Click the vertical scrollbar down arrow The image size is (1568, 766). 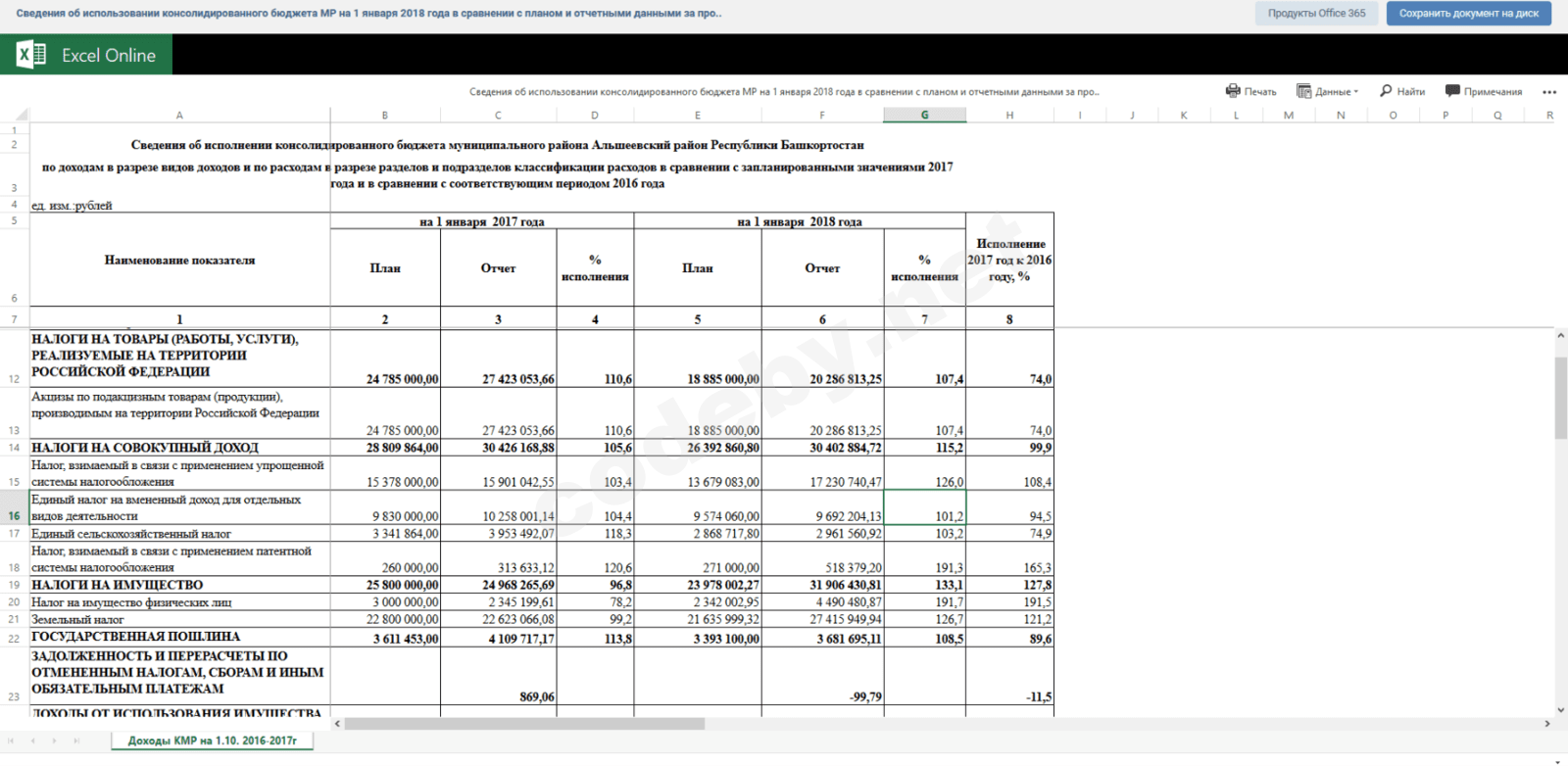tap(1560, 710)
